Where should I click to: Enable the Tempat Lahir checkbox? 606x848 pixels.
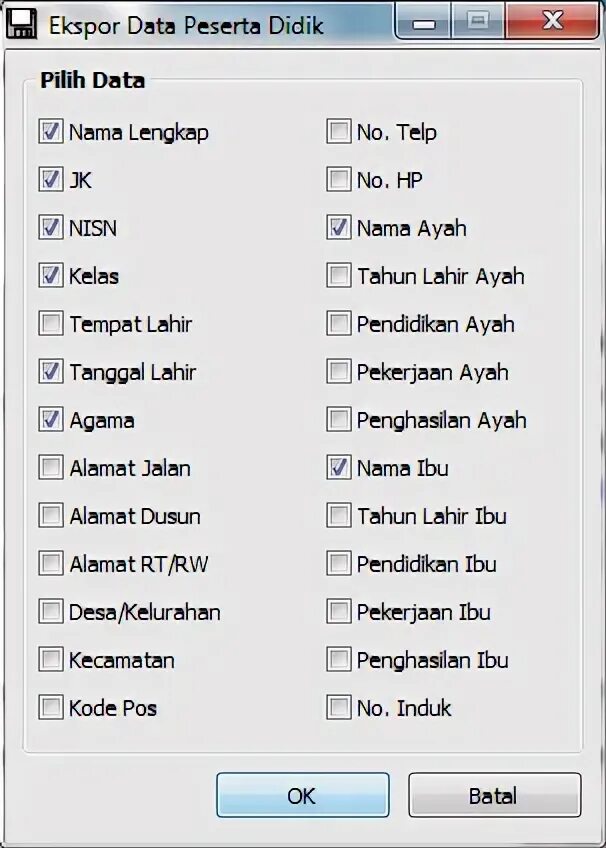51,324
